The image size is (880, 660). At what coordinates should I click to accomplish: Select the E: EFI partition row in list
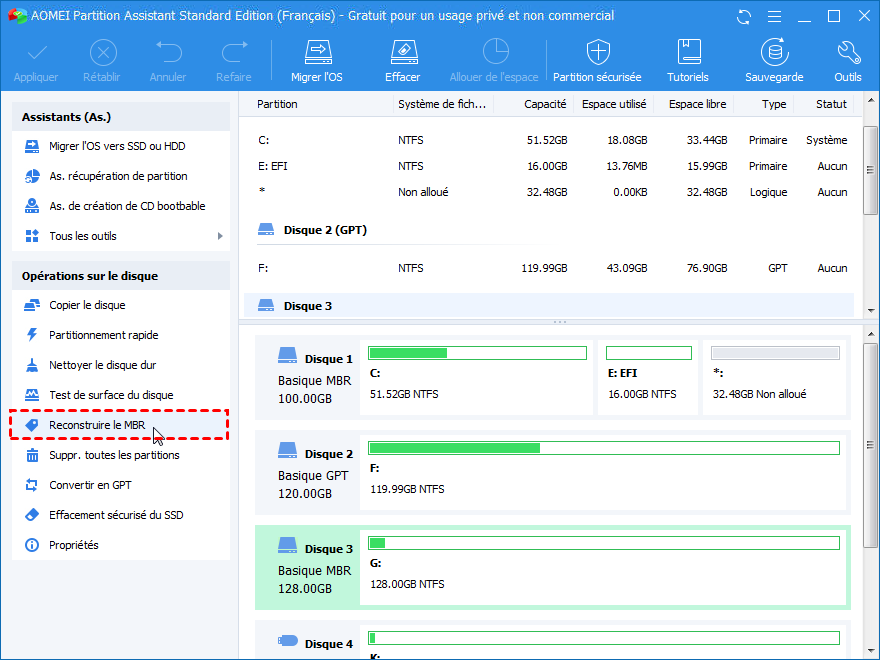549,167
